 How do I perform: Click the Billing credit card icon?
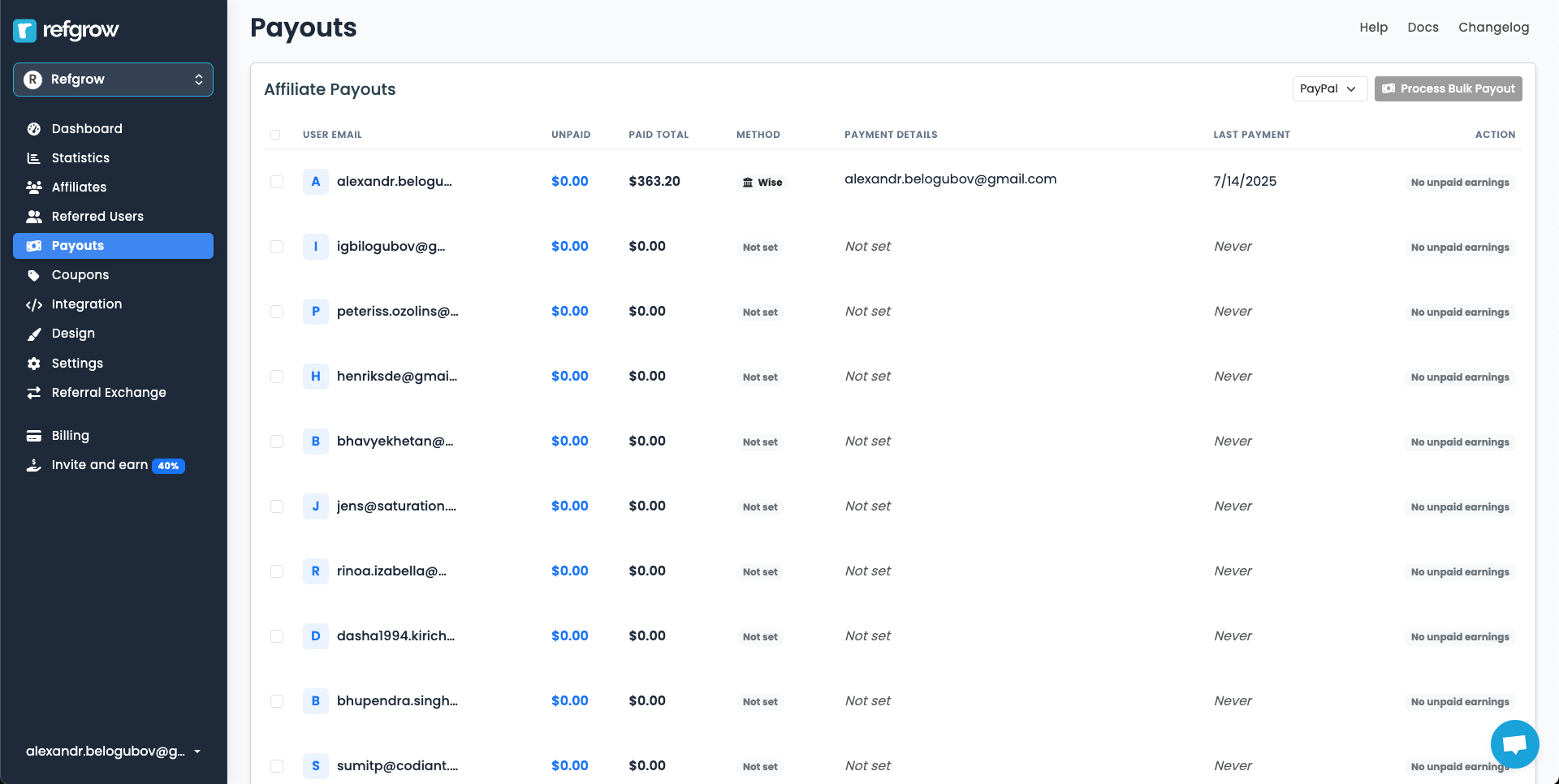(34, 436)
